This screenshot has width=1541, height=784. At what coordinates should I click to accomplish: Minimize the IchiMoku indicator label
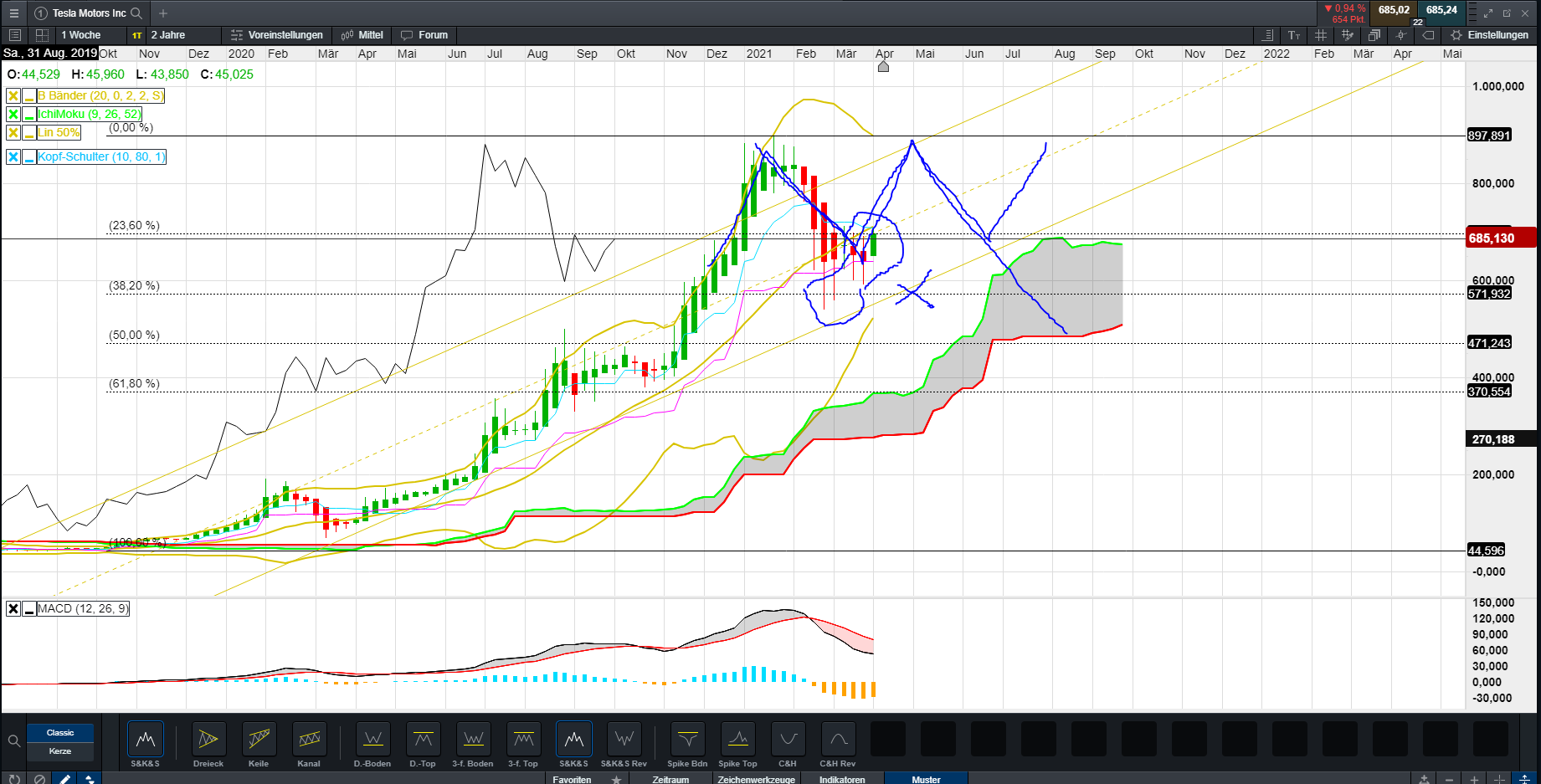(29, 114)
